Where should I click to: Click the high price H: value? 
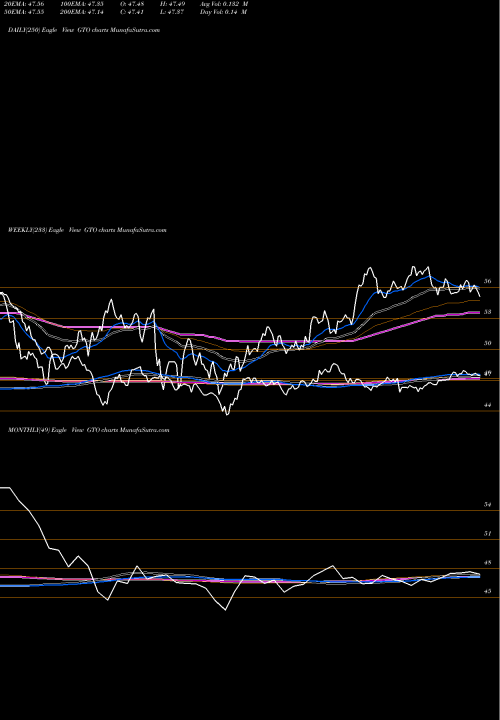[173, 4]
